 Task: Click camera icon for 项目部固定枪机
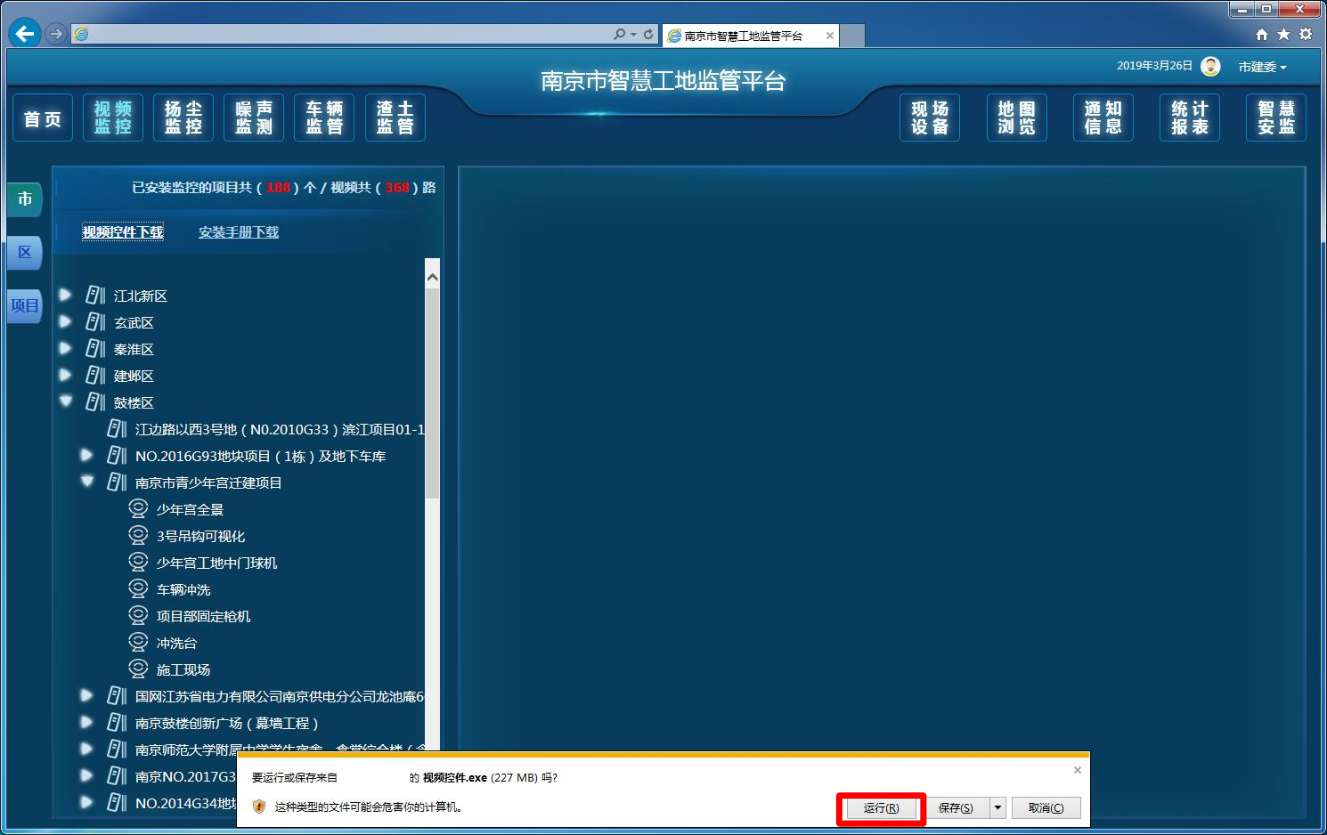(138, 615)
